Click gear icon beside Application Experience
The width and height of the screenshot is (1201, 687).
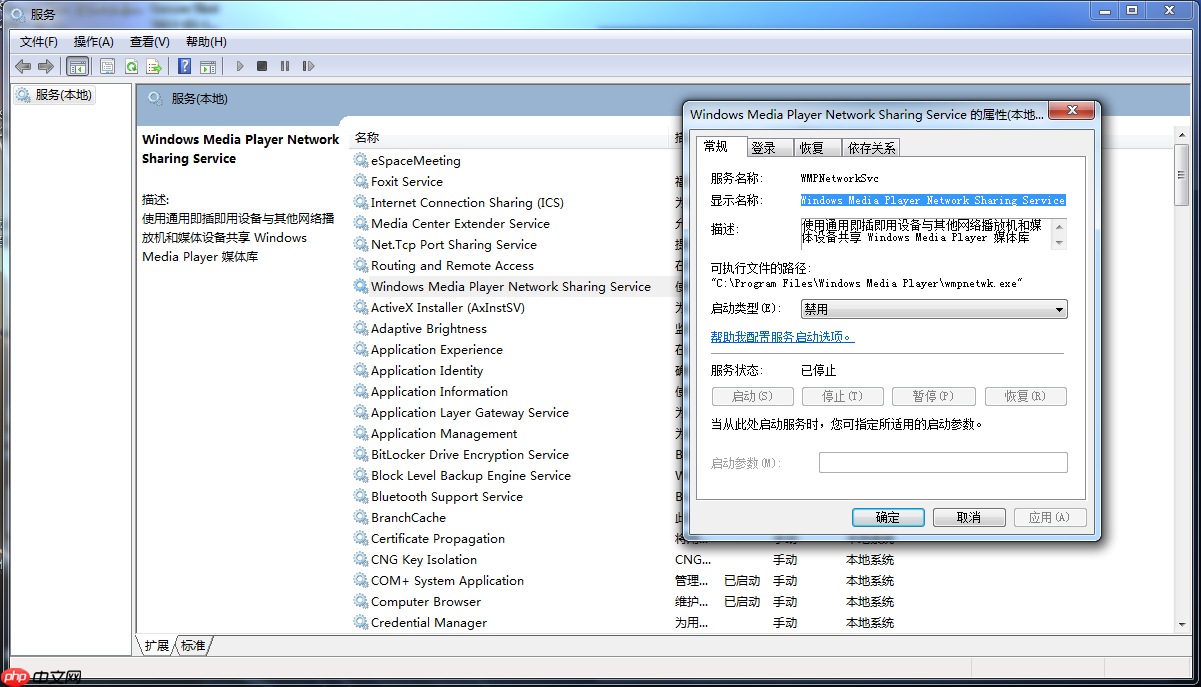pyautogui.click(x=361, y=349)
